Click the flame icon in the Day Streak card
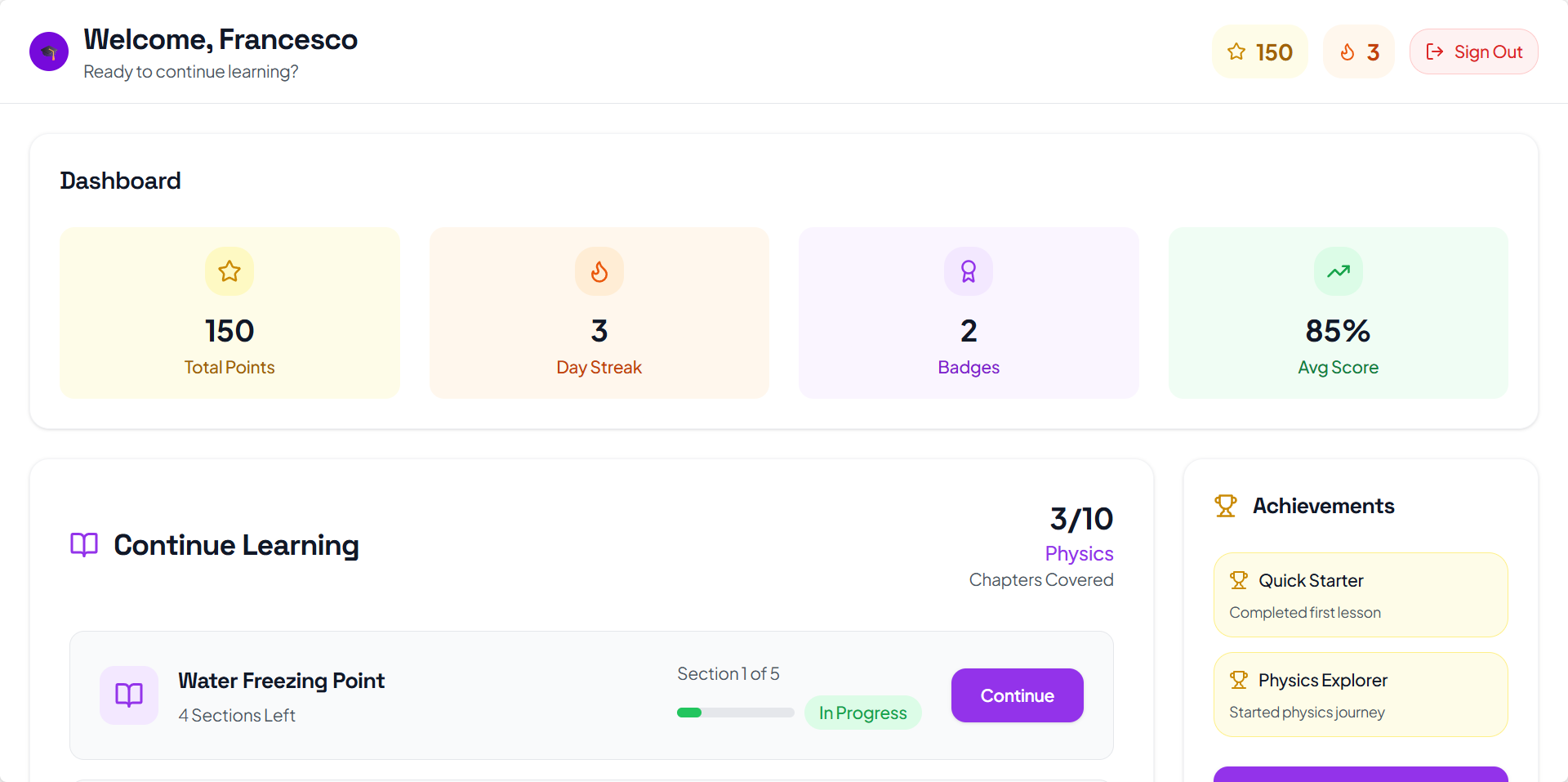Screen dimensions: 1568x782 pyautogui.click(x=599, y=271)
